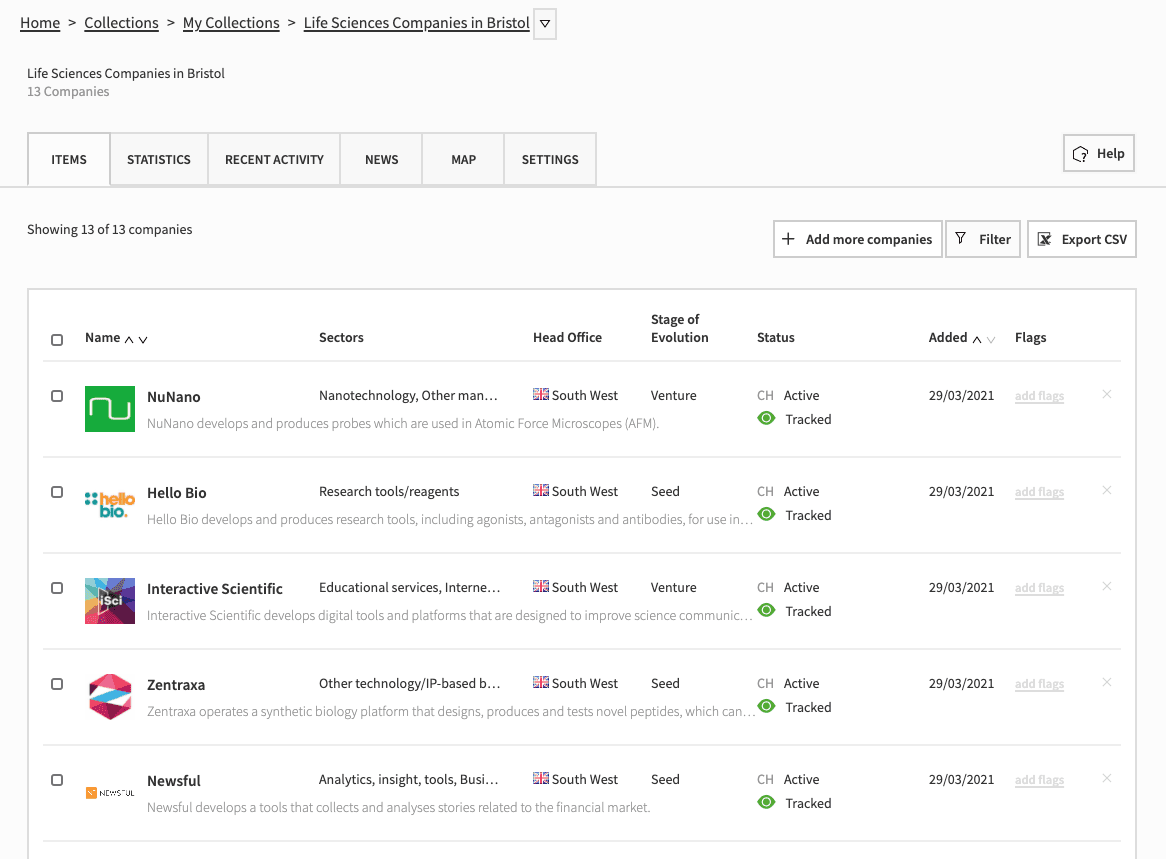Click UK flag in Interactive Scientific row

(541, 586)
